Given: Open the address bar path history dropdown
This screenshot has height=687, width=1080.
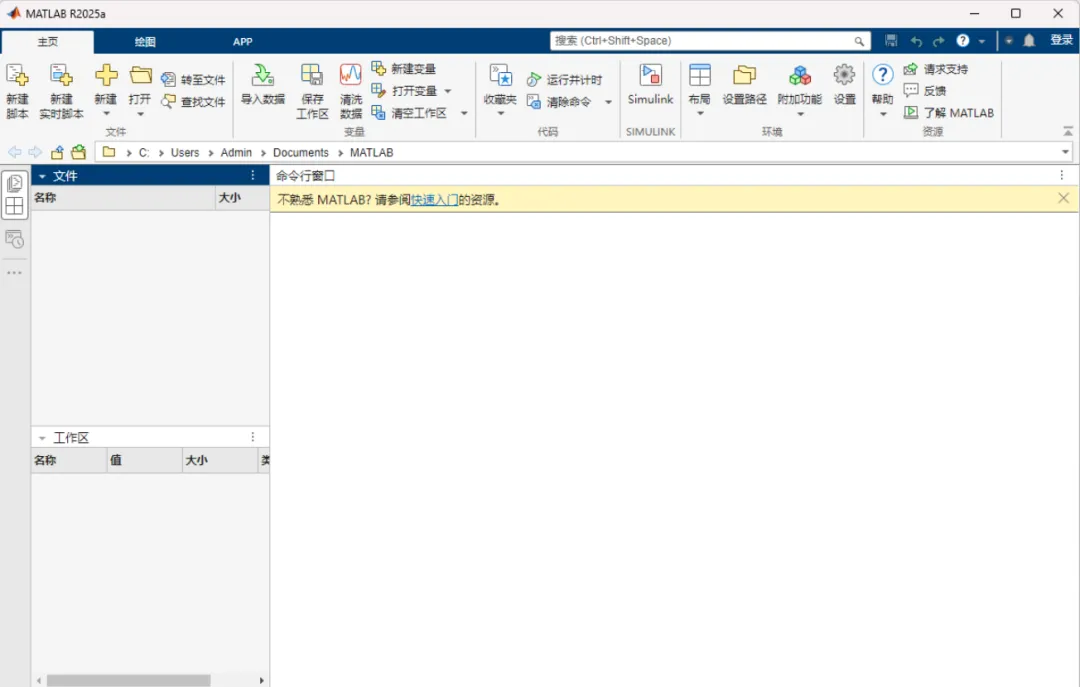Looking at the screenshot, I should tap(1066, 152).
